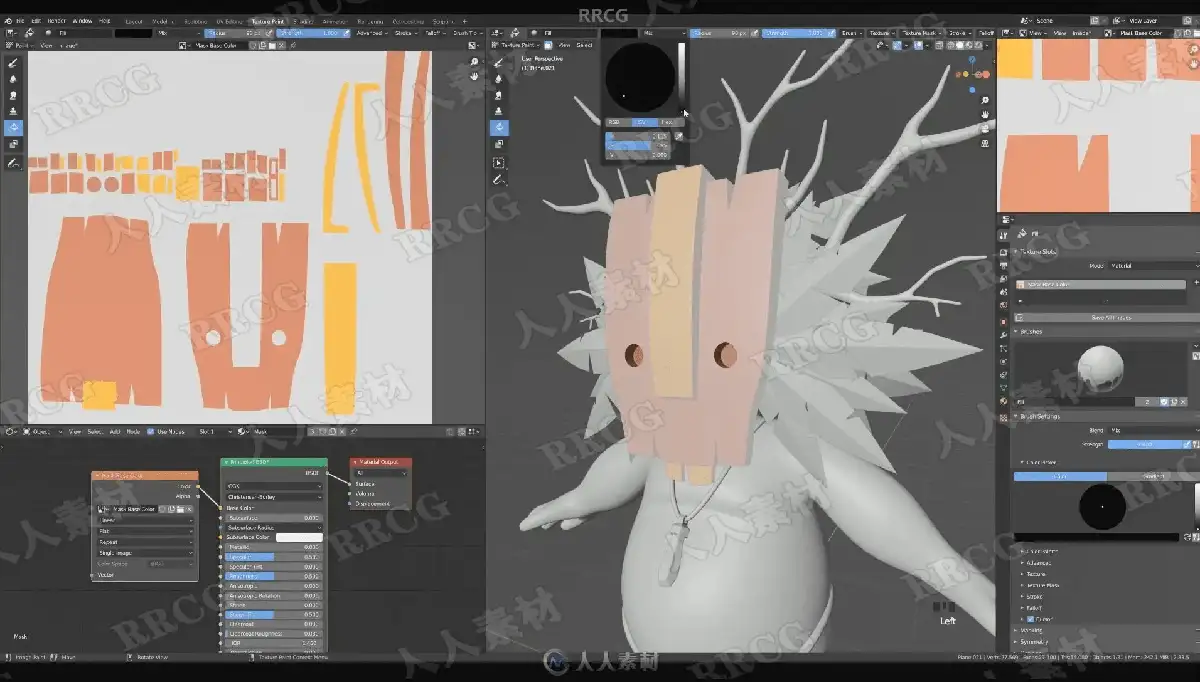The width and height of the screenshot is (1200, 682).
Task: Open the Falloff dropdown in the top toolbar
Action: (x=435, y=33)
